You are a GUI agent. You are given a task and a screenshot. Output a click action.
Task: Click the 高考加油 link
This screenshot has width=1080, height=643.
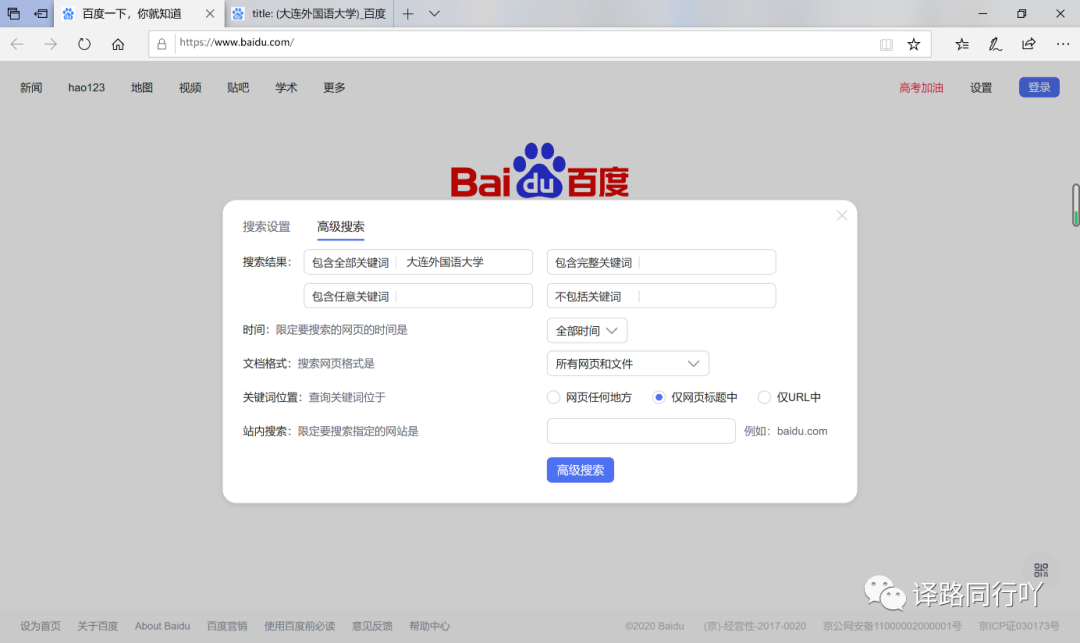(922, 87)
